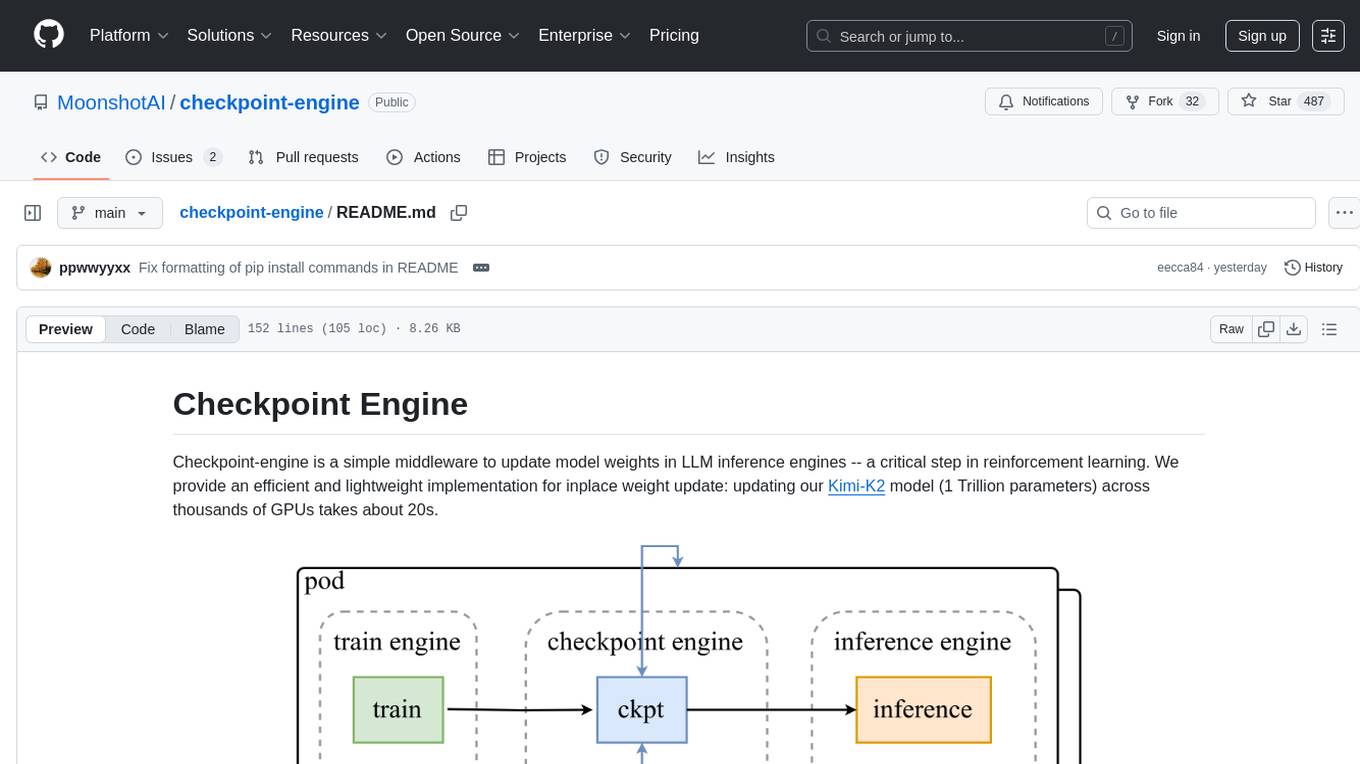Open ppwwyyxx author avatar

point(41,268)
